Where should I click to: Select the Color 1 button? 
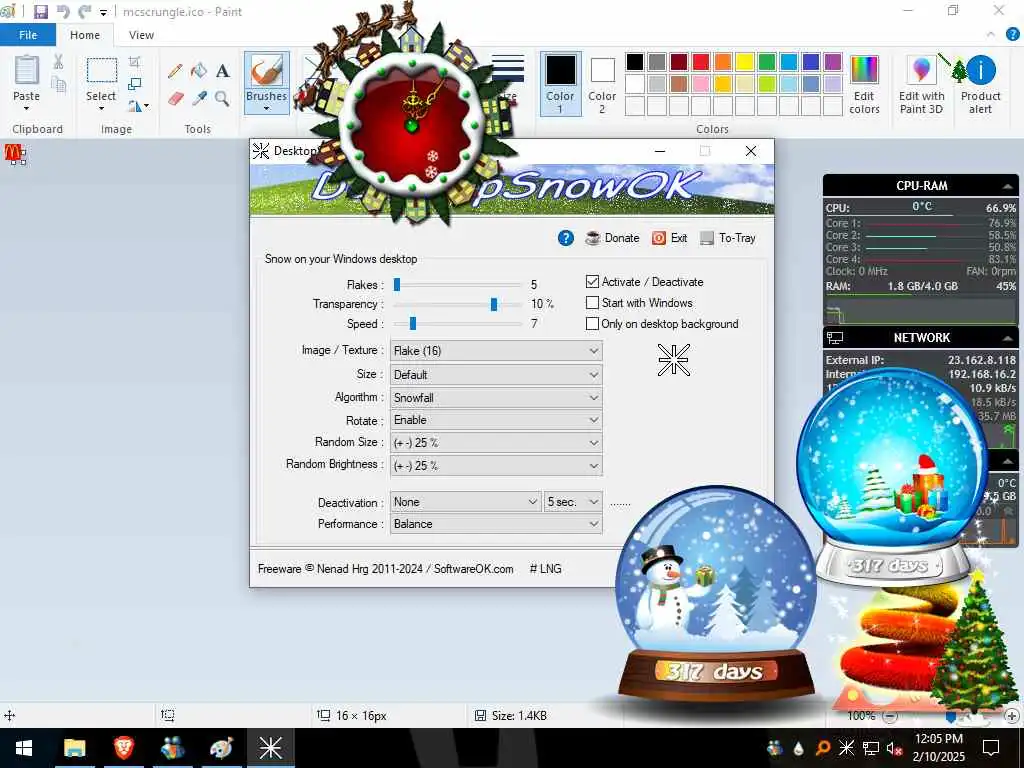point(560,84)
